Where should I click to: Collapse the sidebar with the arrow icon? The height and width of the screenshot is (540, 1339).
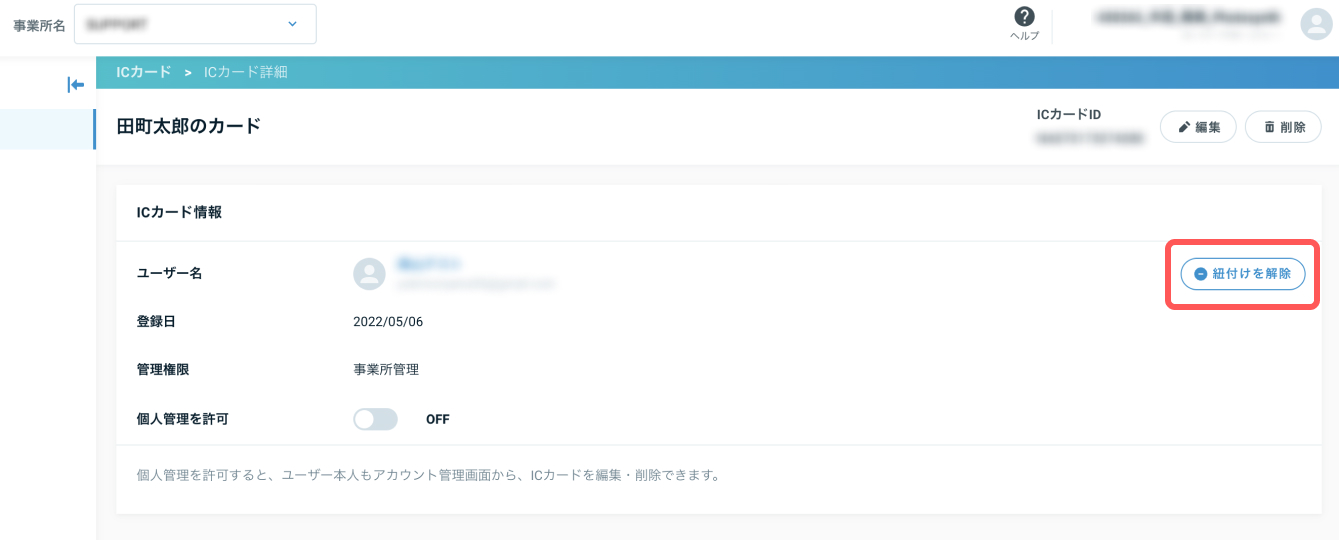coord(75,85)
